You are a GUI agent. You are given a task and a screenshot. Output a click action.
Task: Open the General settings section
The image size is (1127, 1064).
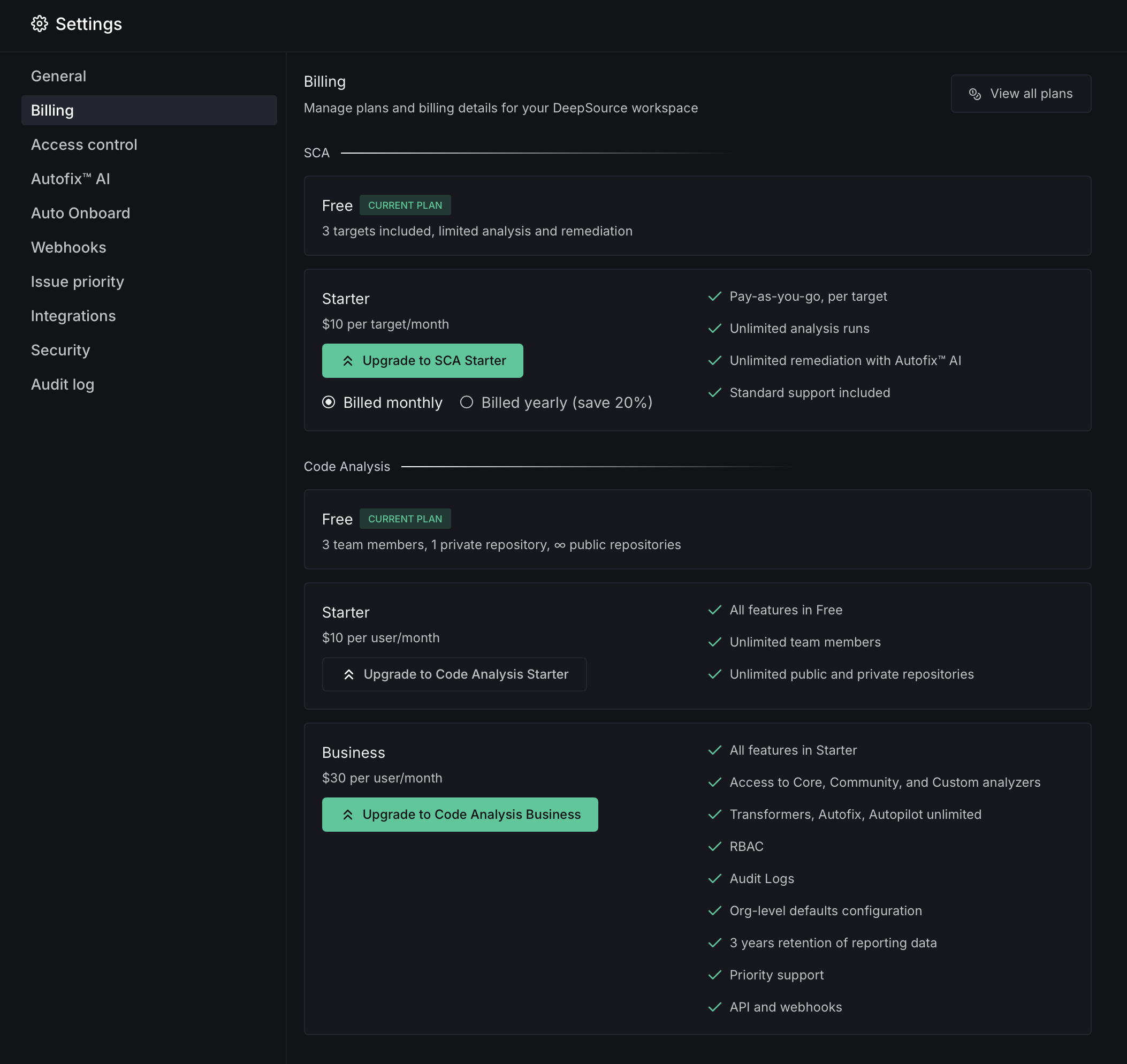click(x=58, y=75)
